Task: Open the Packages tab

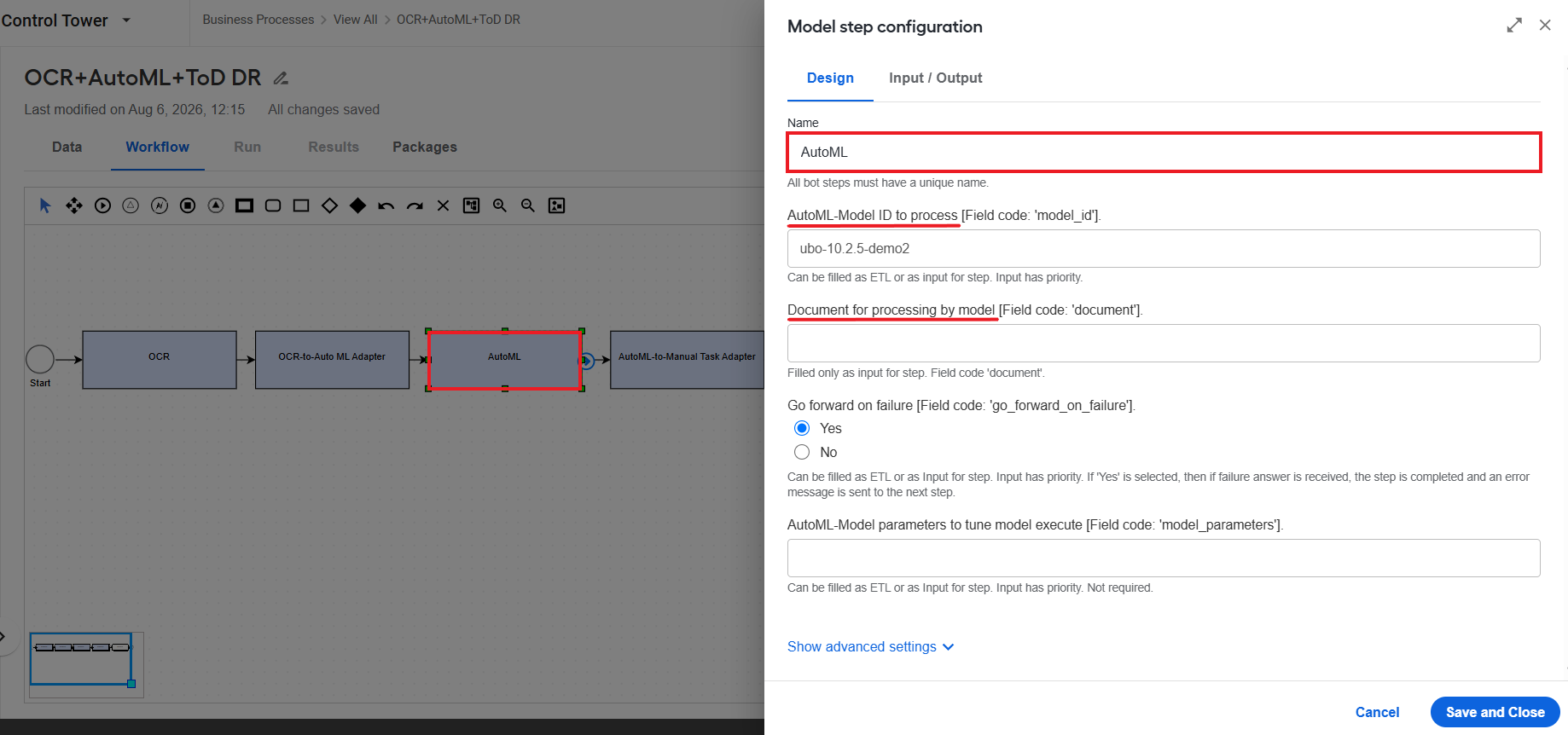Action: tap(425, 147)
